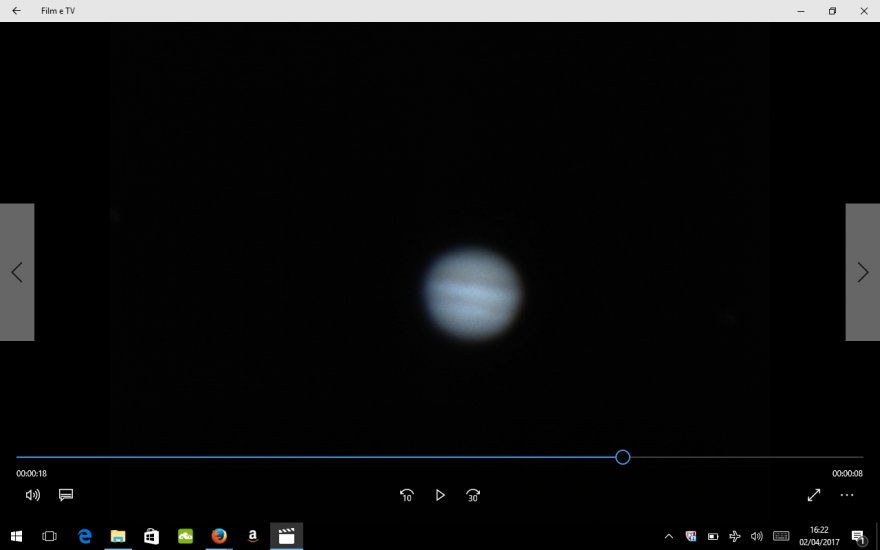Click the video progress slider handle
This screenshot has width=880, height=550.
point(623,457)
